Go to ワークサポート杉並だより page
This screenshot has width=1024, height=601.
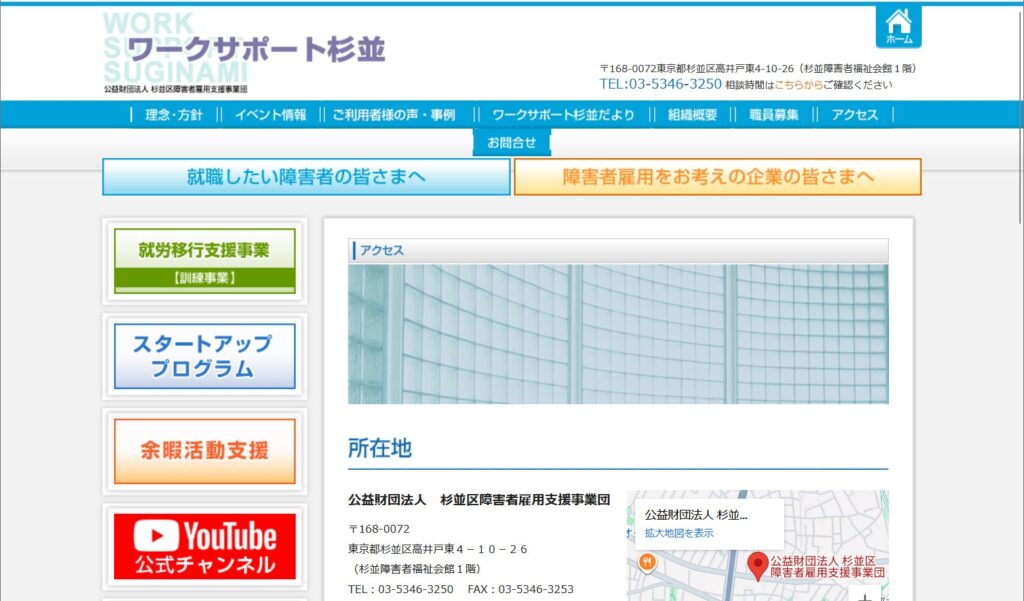(x=563, y=115)
